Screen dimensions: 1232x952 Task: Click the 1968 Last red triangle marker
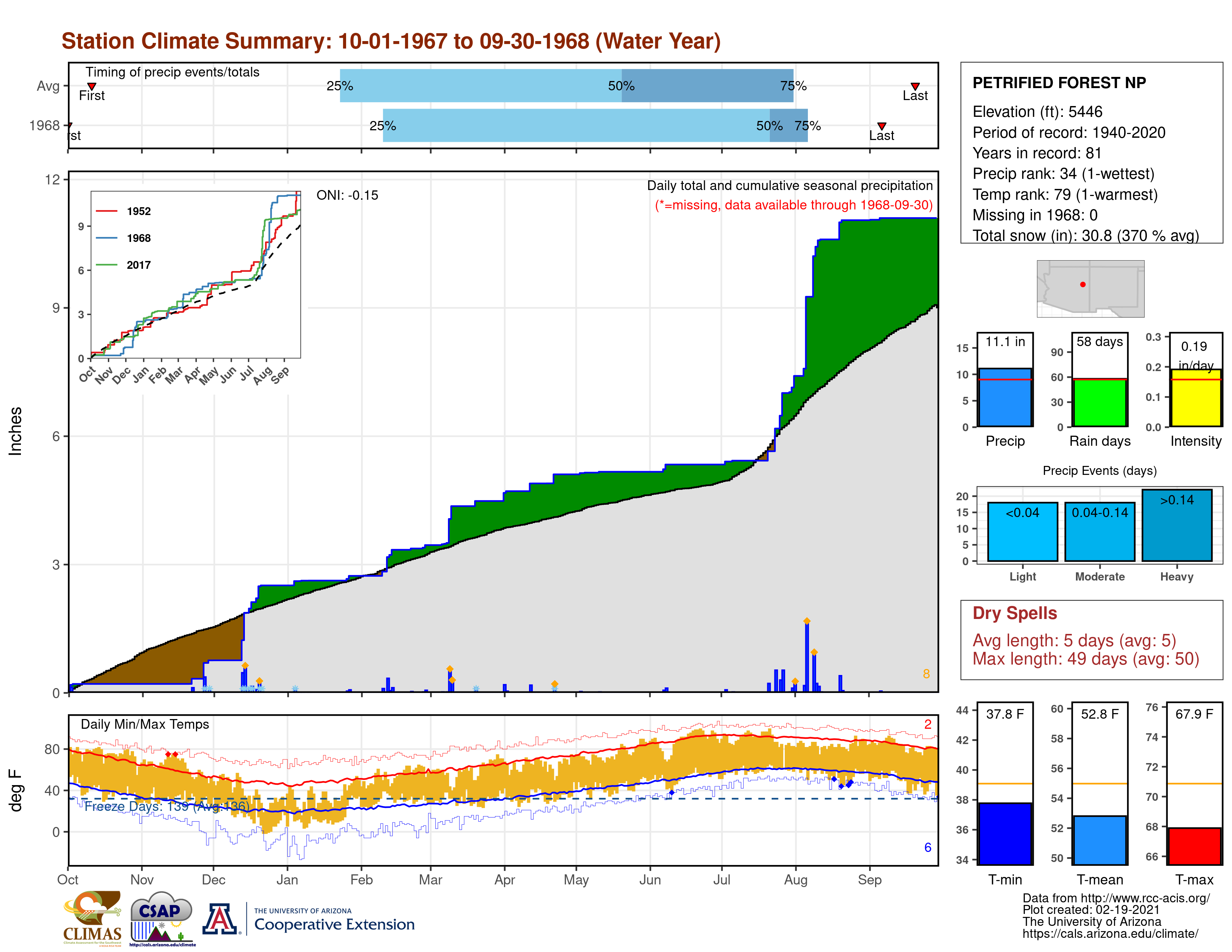(882, 126)
